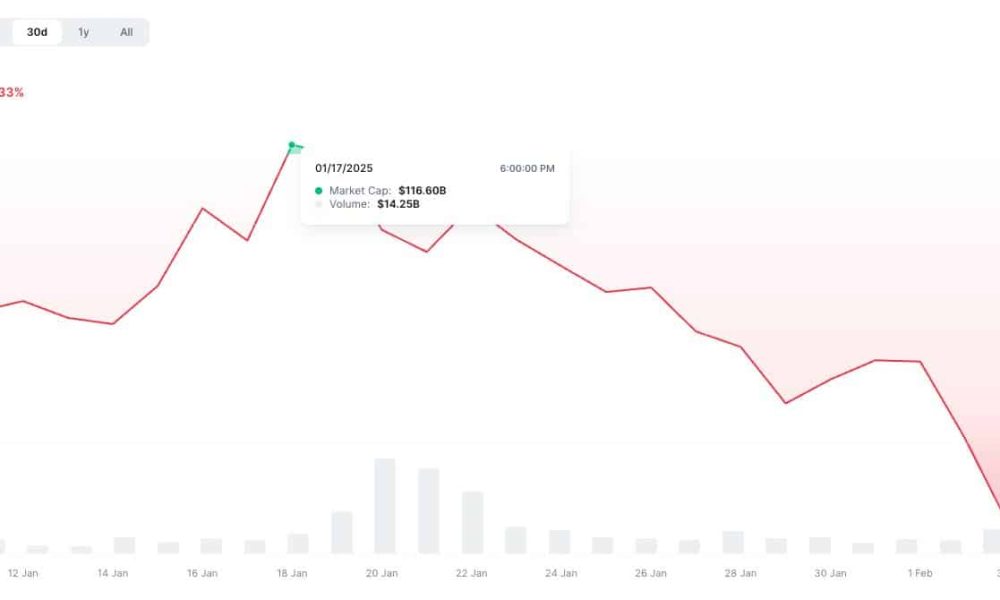1000x600 pixels.
Task: Click the $14.25B volume value
Action: (399, 204)
